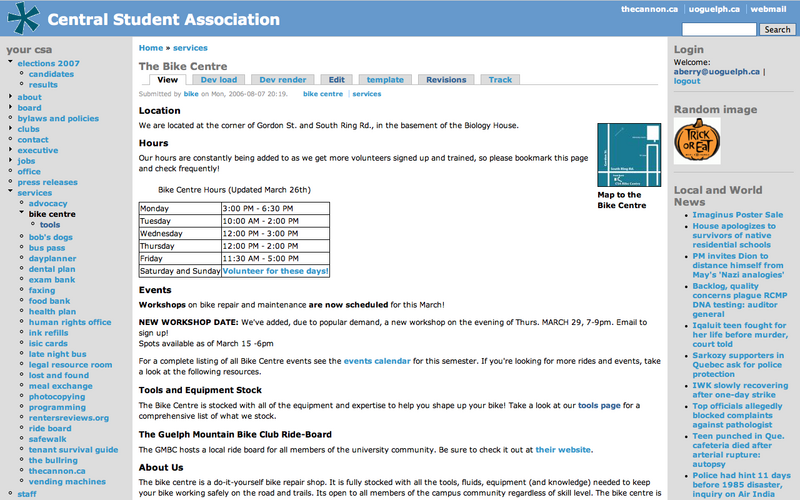The image size is (800, 500).
Task: Open dental plan sidebar link
Action: pos(52,269)
